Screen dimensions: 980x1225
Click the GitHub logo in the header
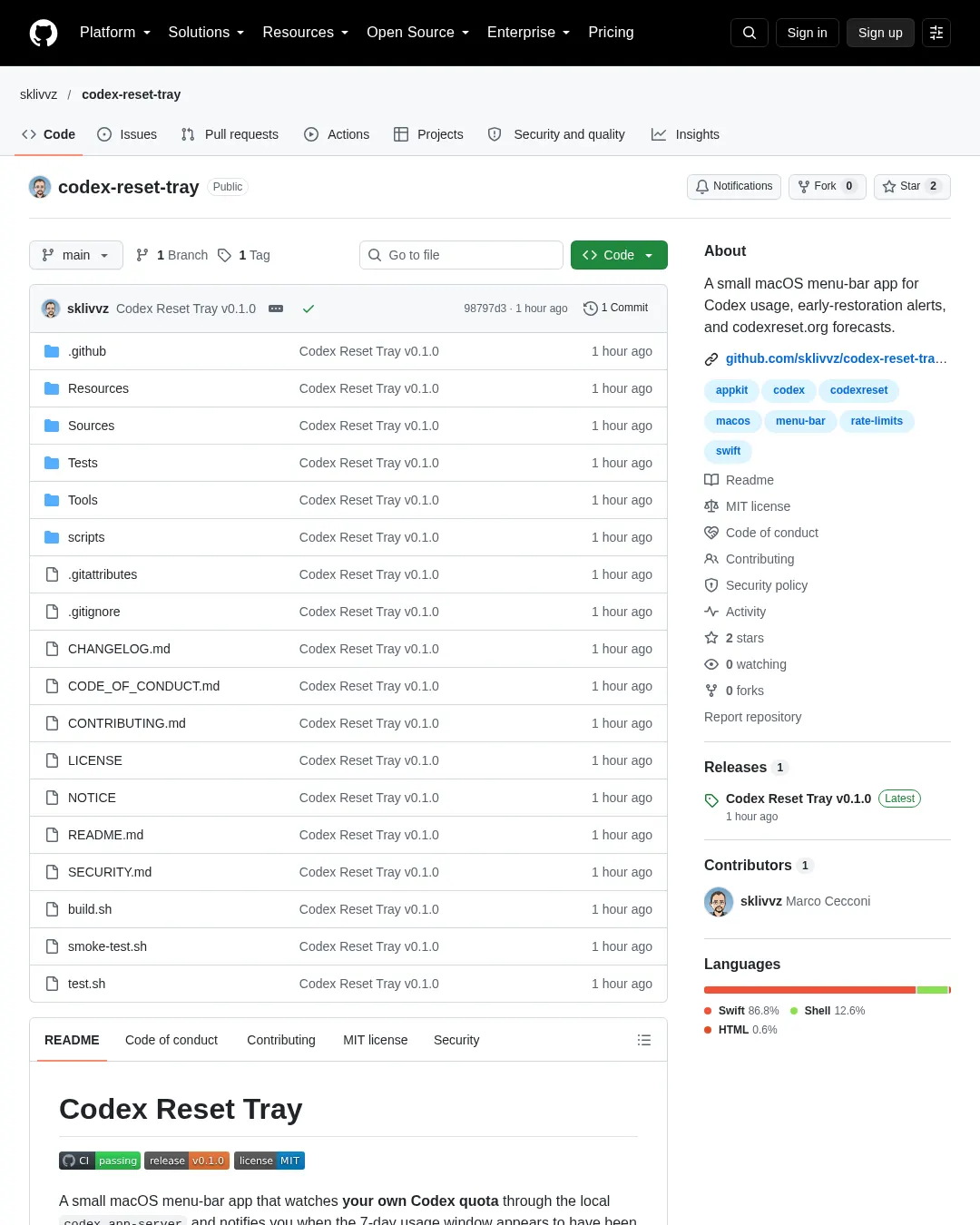(x=44, y=33)
